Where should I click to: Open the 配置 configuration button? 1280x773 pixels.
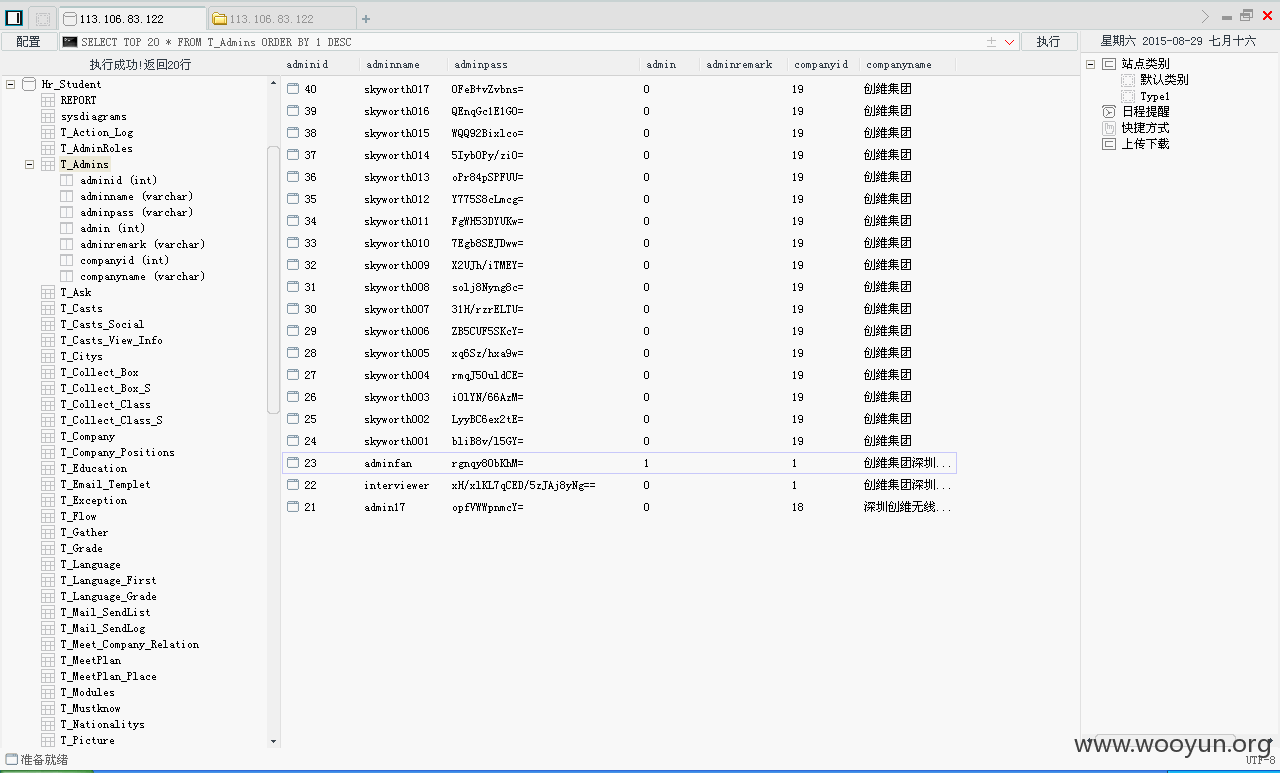28,41
